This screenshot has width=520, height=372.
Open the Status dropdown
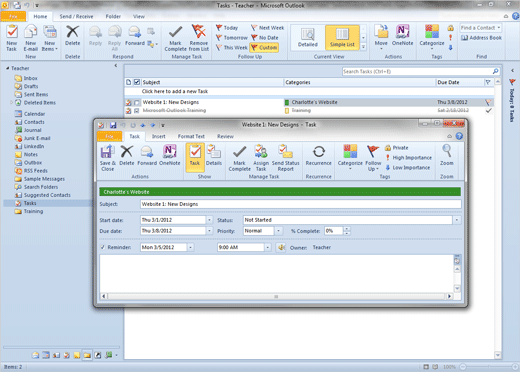[x=457, y=220]
